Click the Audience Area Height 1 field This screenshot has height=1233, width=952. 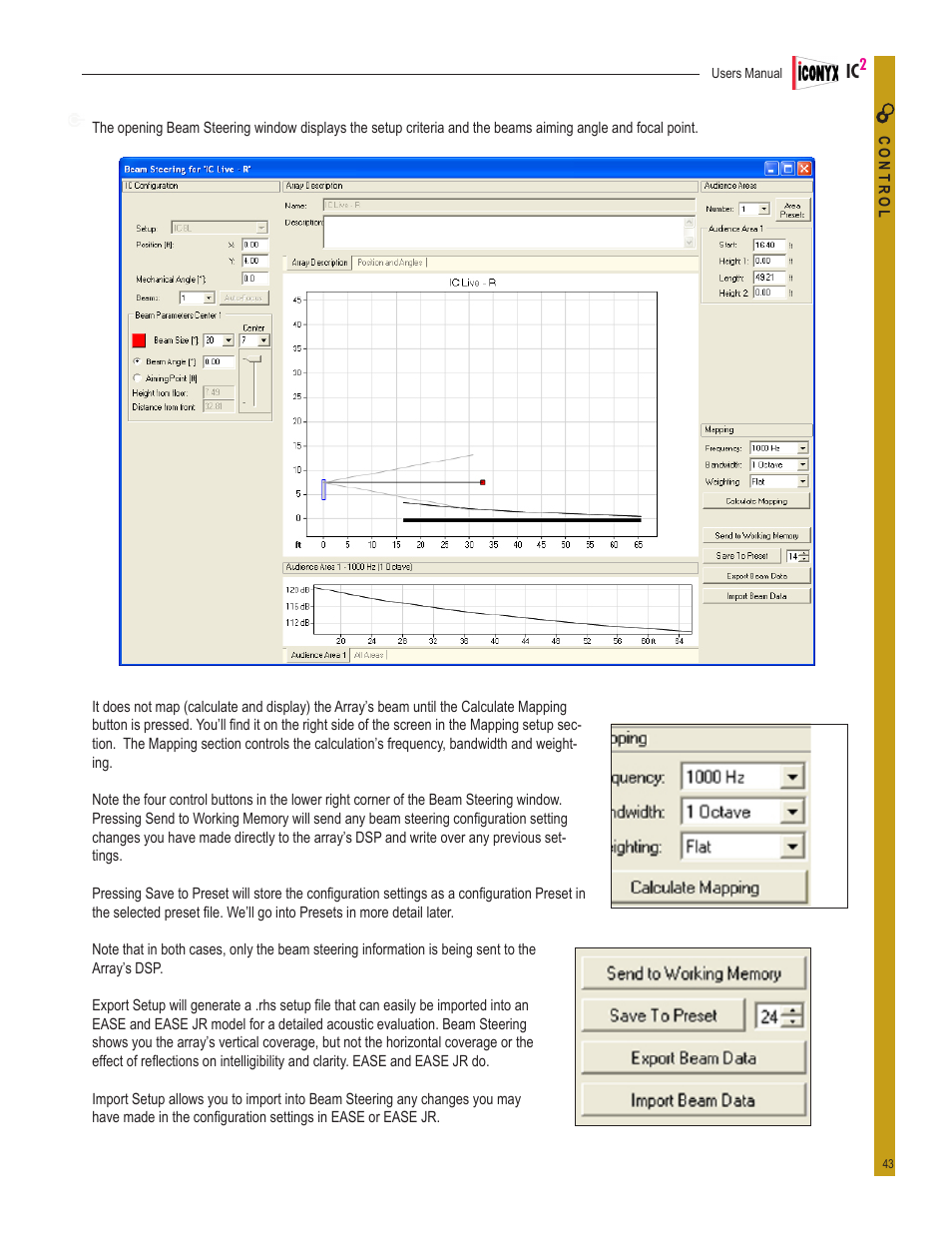pos(769,262)
